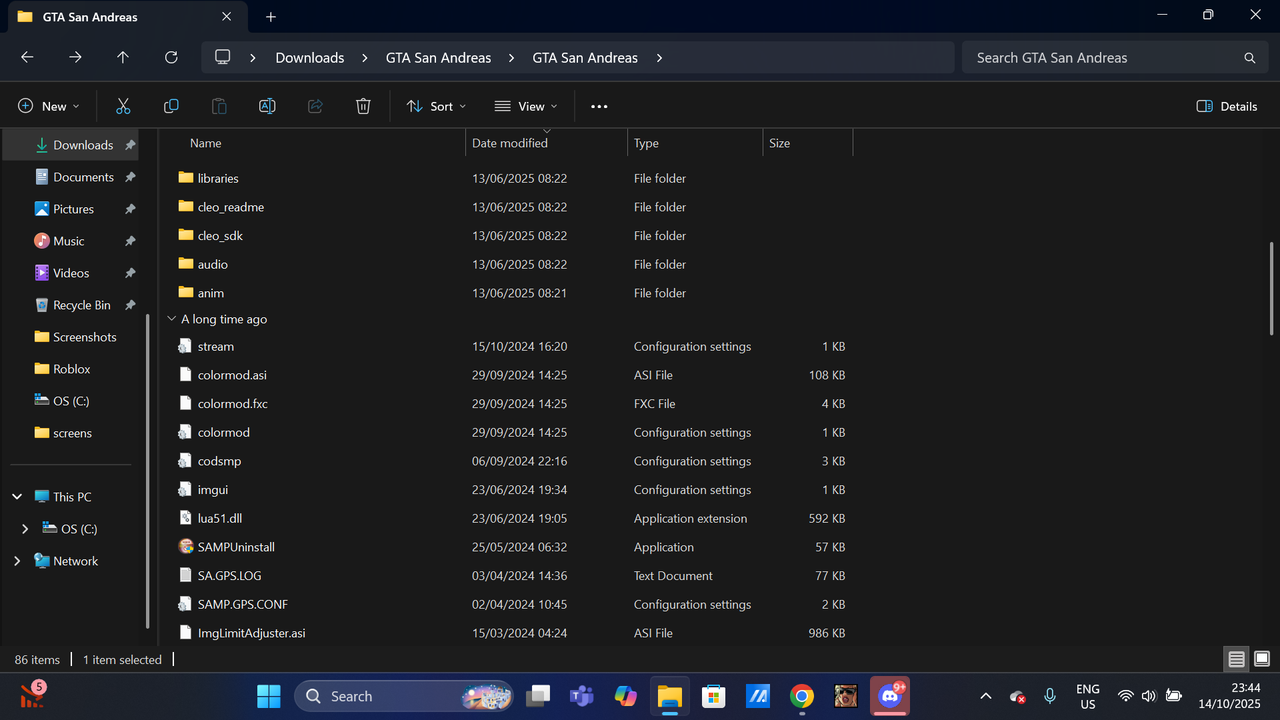
Task: Open Pictures in navigation pane
Action: coord(73,209)
